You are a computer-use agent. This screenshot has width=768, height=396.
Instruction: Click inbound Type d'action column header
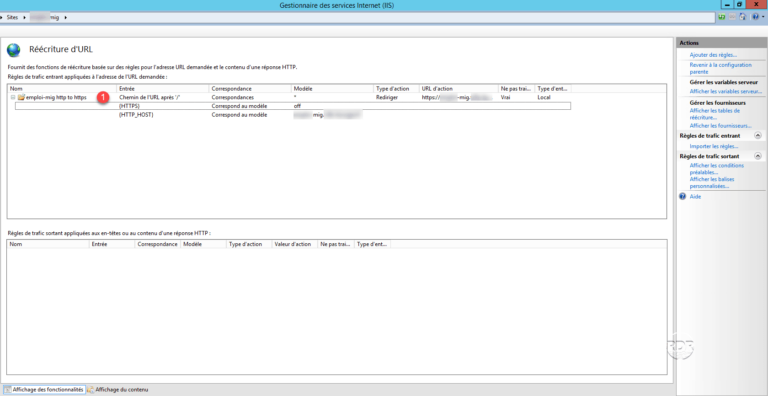(396, 89)
